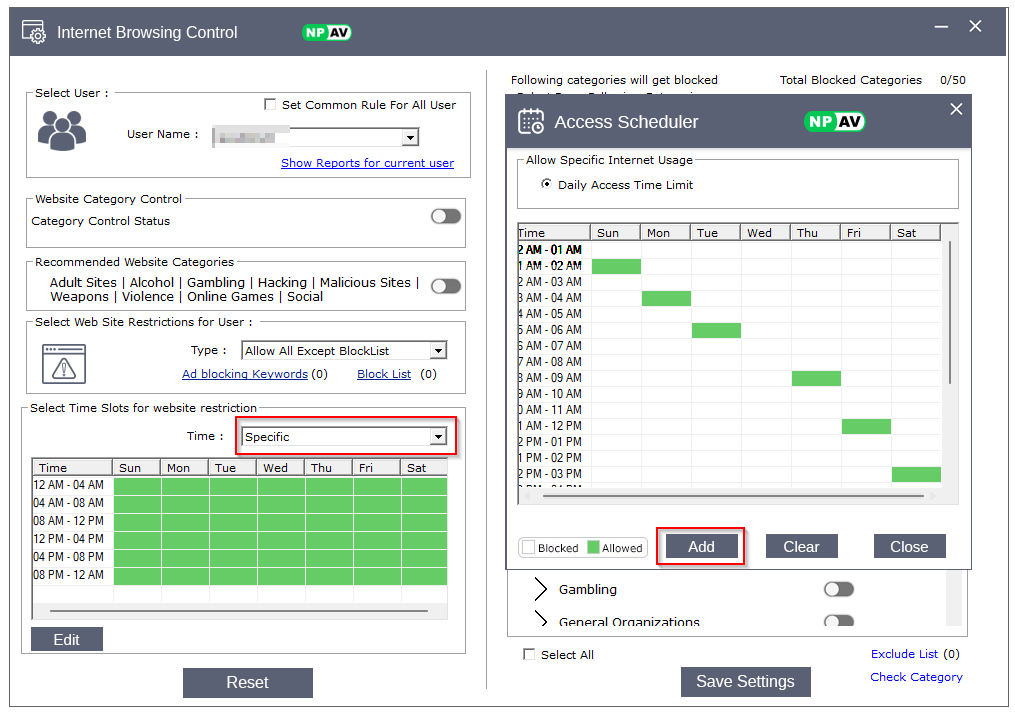Click the Internet Browsing Control gear icon
The height and width of the screenshot is (715, 1015).
[34, 32]
